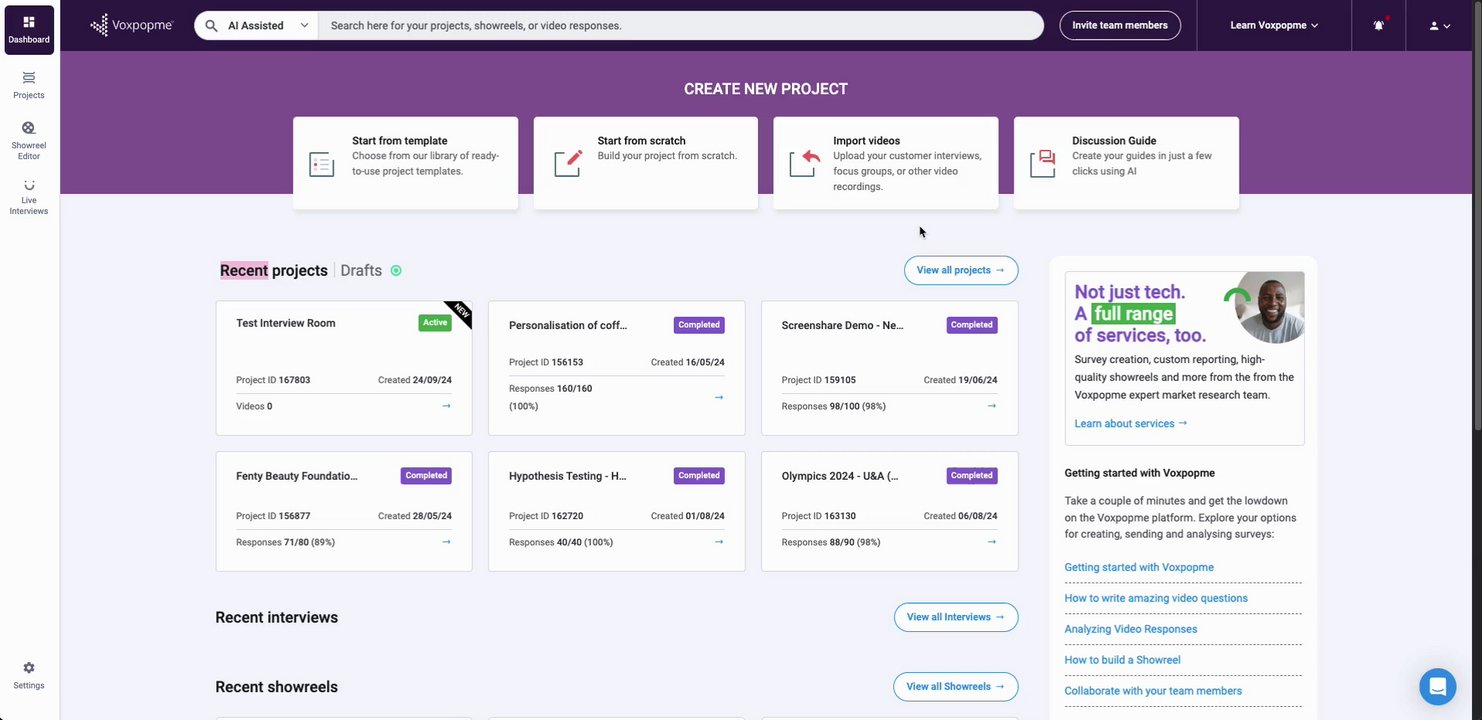The image size is (1482, 720).
Task: Open Analyzing Video Responses link
Action: click(1131, 629)
